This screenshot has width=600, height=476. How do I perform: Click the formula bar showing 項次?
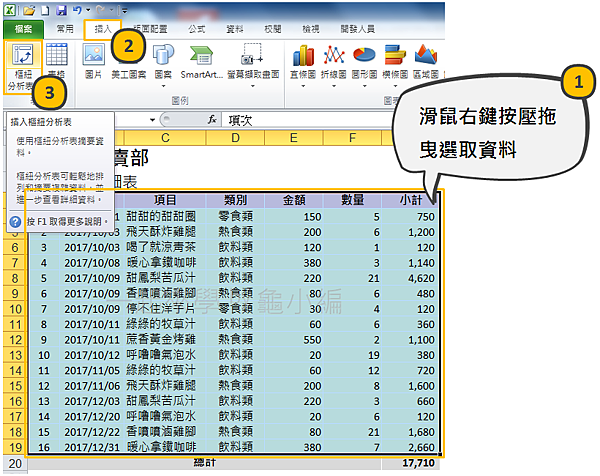(x=400, y=118)
